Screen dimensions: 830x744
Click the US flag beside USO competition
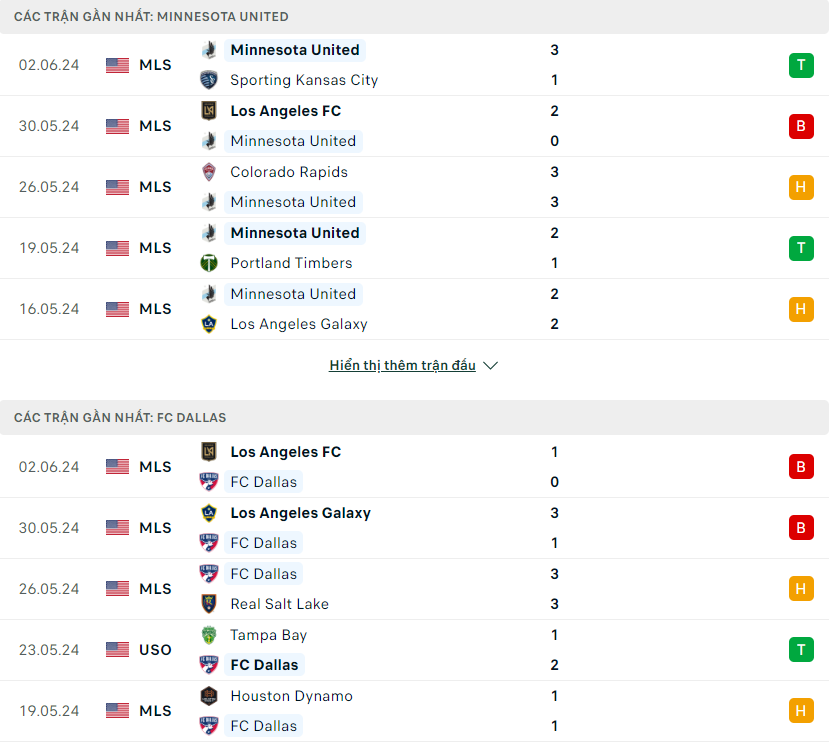[118, 649]
